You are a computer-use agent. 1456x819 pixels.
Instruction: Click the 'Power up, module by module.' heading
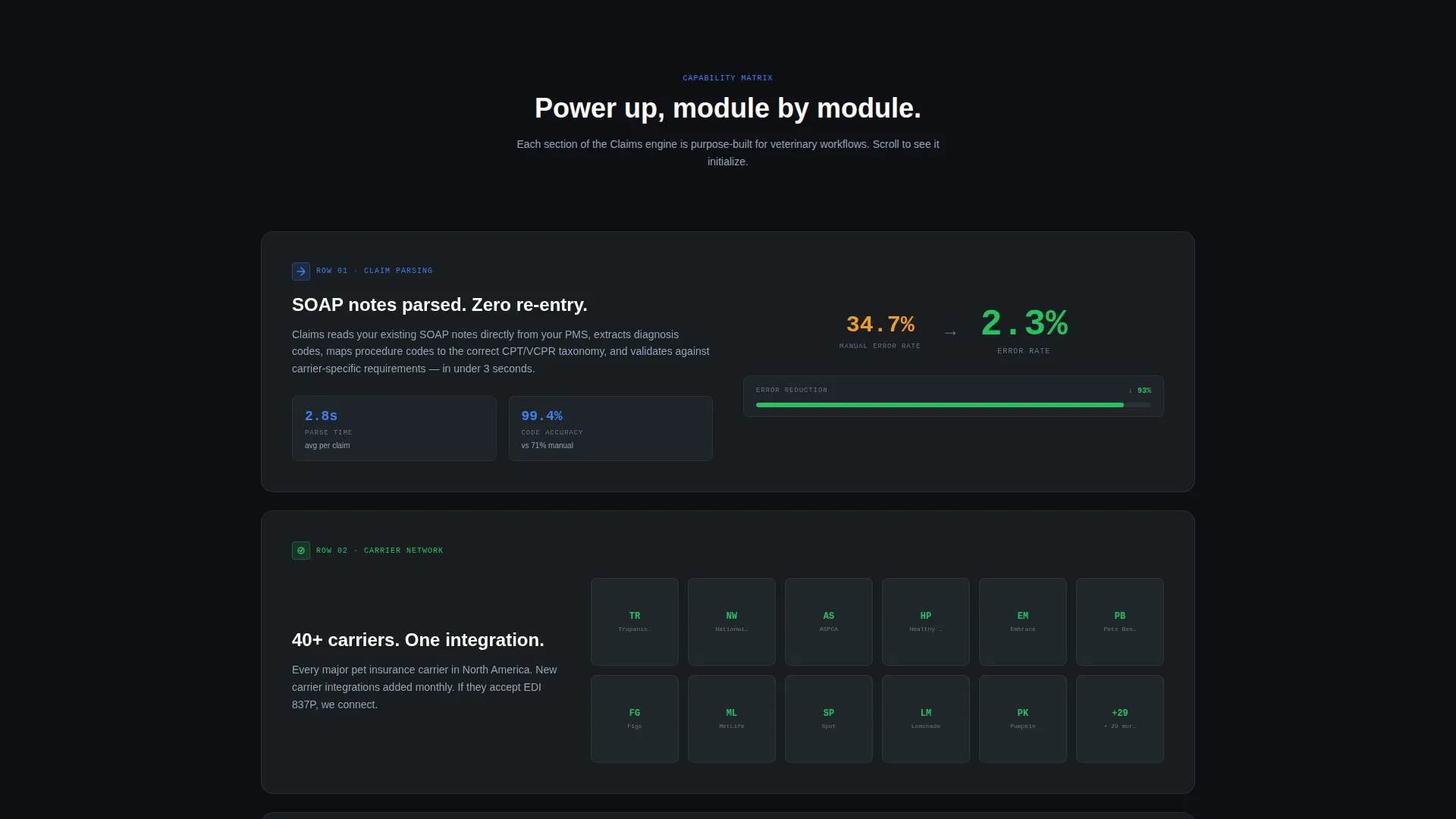(x=728, y=108)
